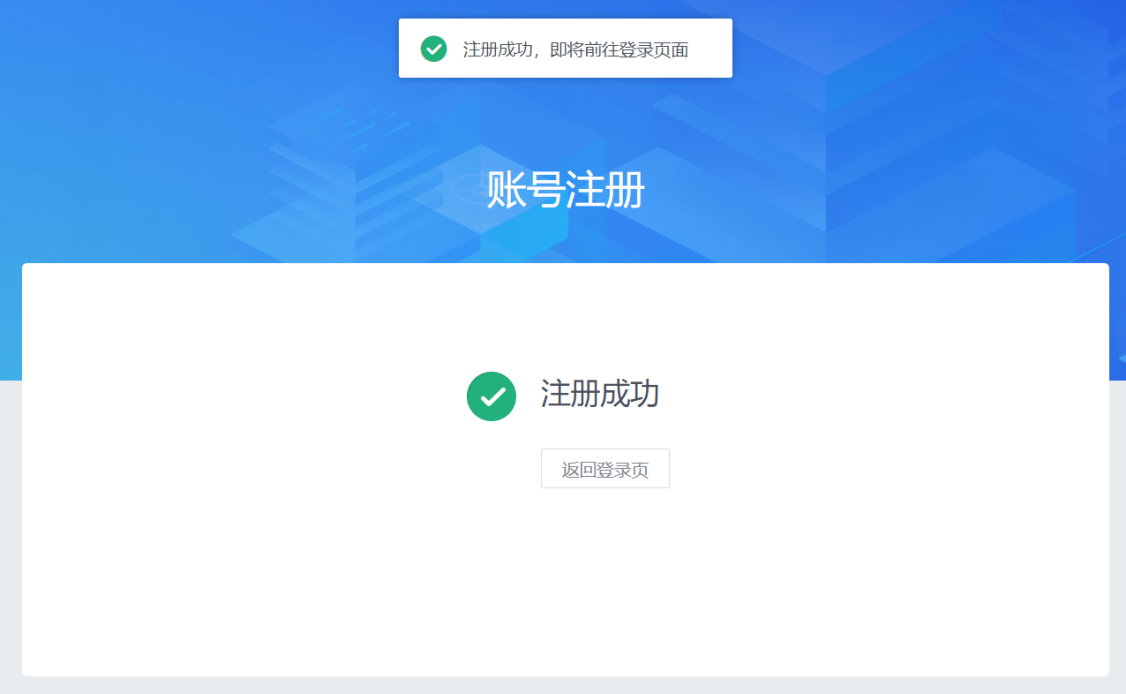Click the faint emblem icon behind the 账号注册 title
The image size is (1126, 694).
(472, 189)
